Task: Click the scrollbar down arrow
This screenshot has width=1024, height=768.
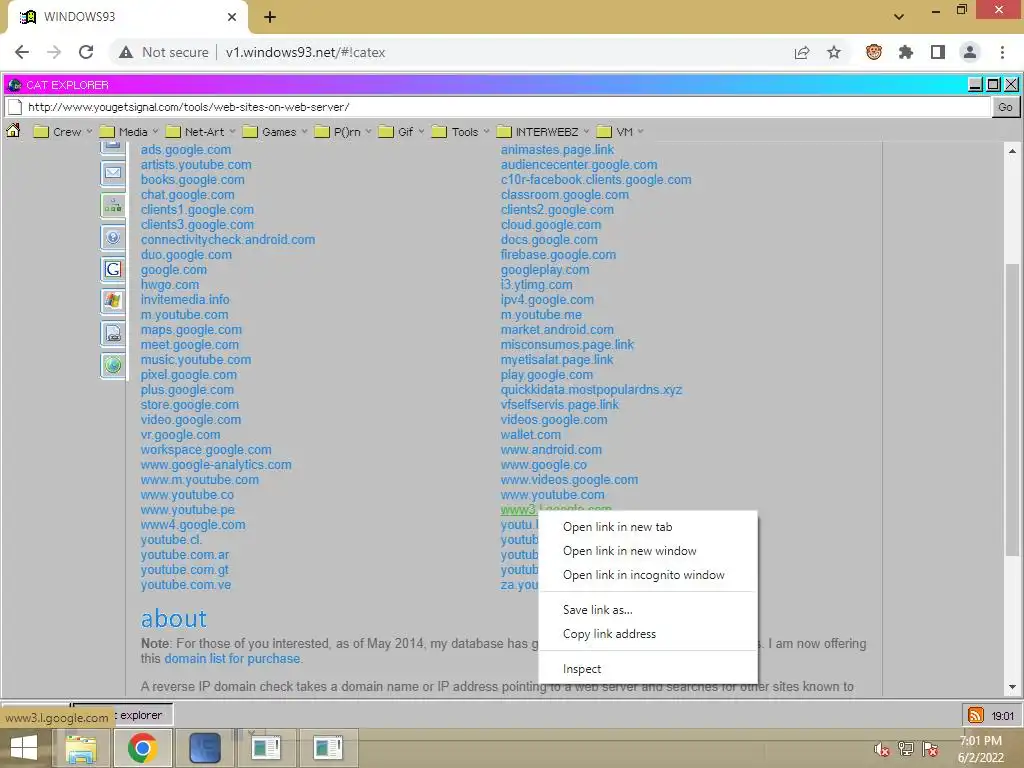Action: [1012, 687]
